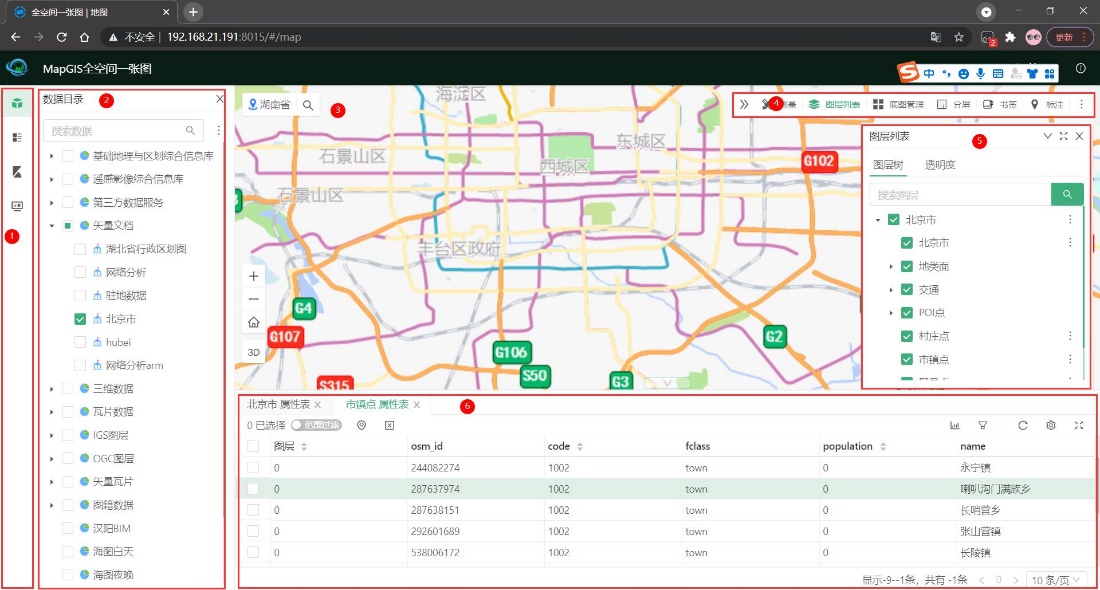Screen dimensions: 1100x590
Task: Toggle the 范围过滤 range filter switch
Action: [316, 425]
